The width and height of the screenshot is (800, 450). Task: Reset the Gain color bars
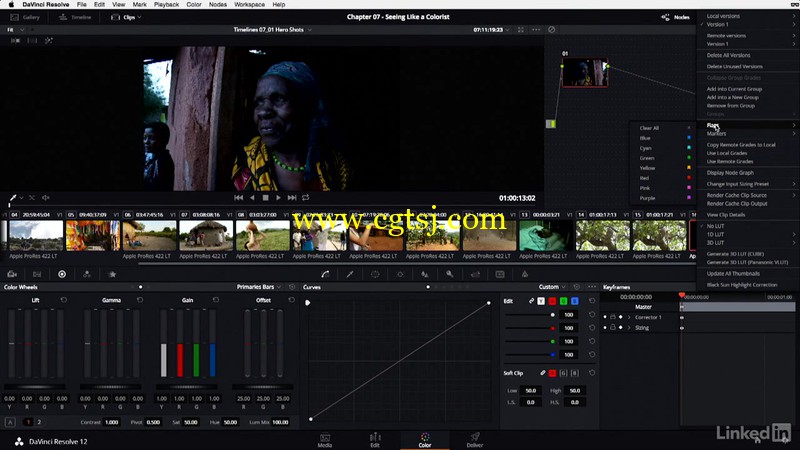(216, 300)
